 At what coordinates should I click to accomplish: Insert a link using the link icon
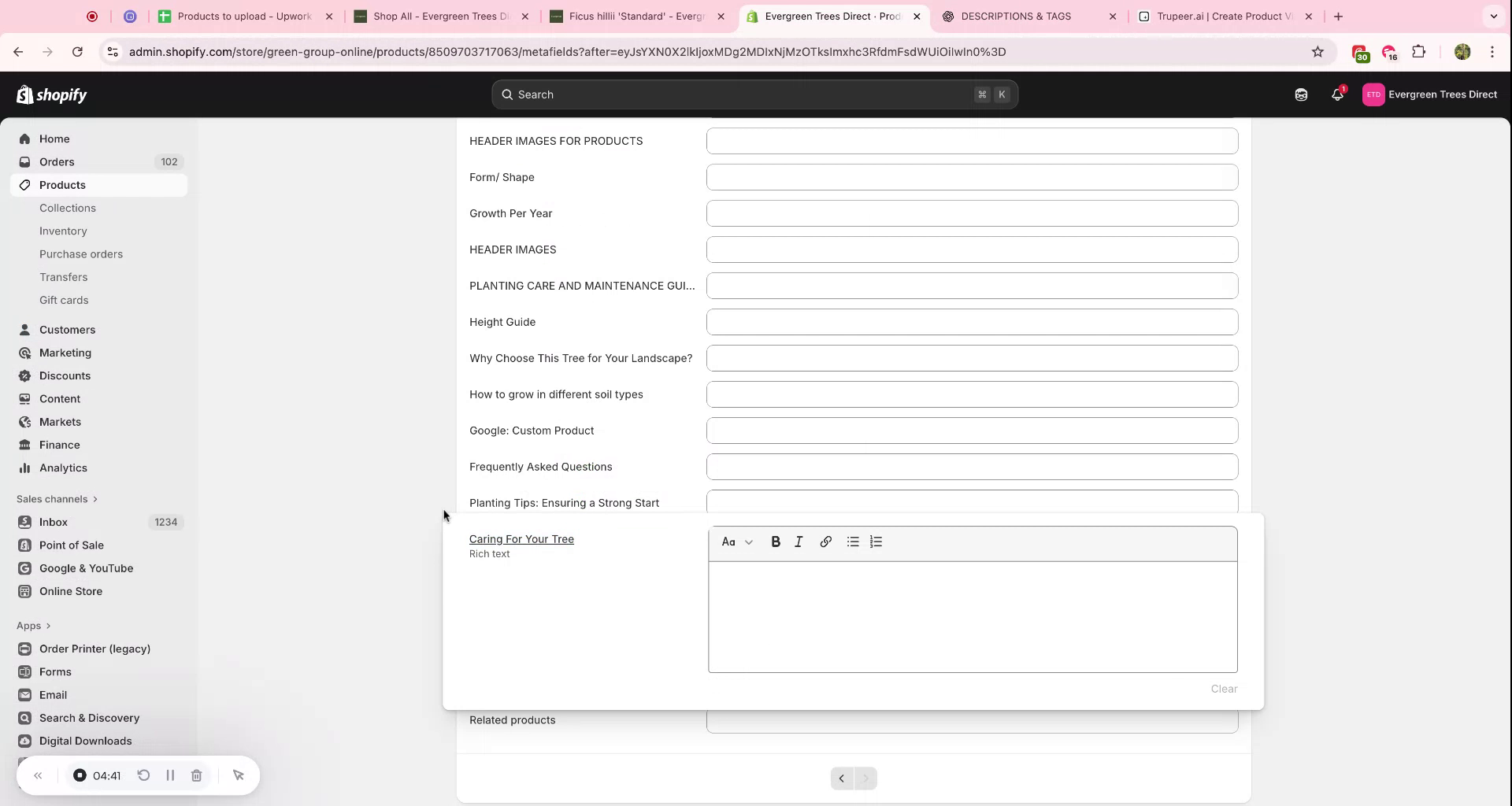tap(825, 542)
